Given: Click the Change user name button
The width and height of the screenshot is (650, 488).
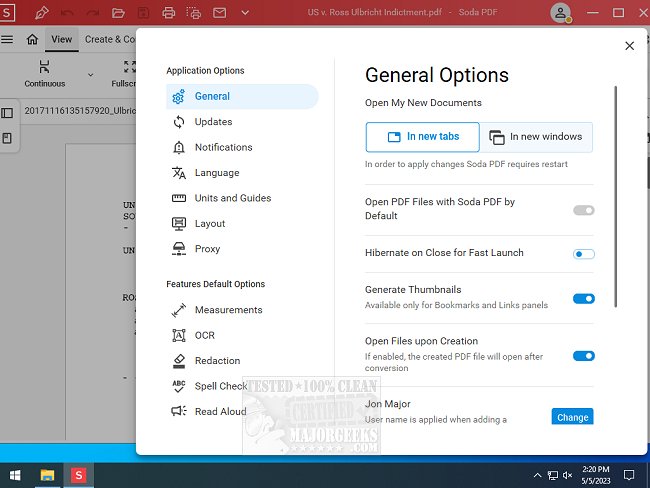Looking at the screenshot, I should (x=572, y=417).
